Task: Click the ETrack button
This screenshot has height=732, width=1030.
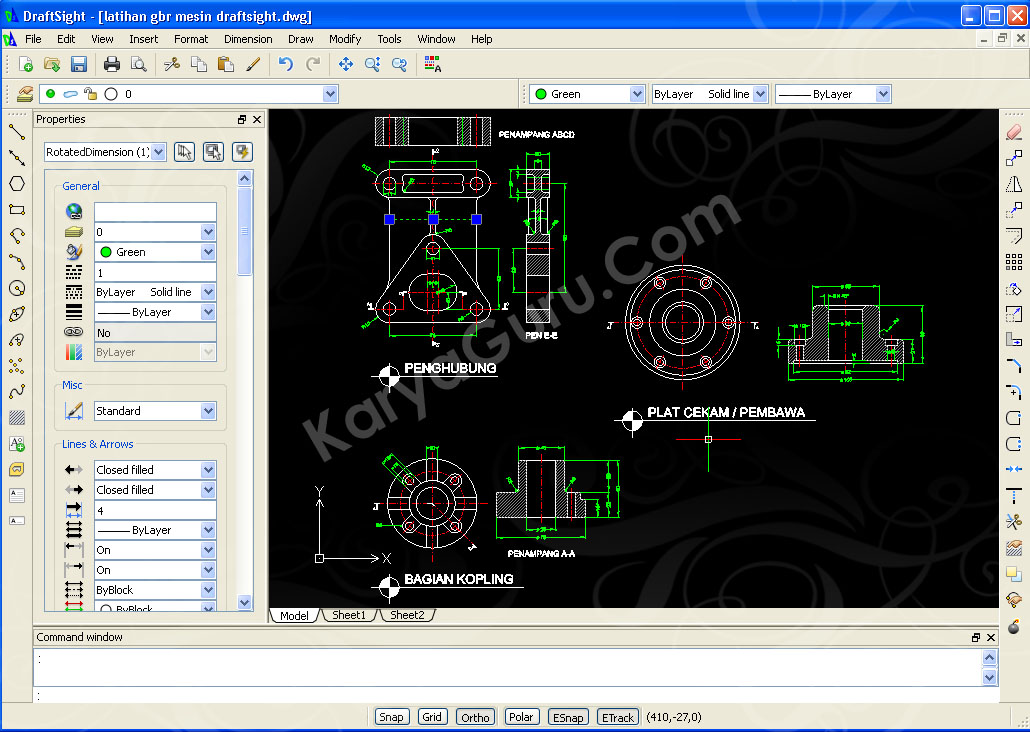Action: (617, 716)
